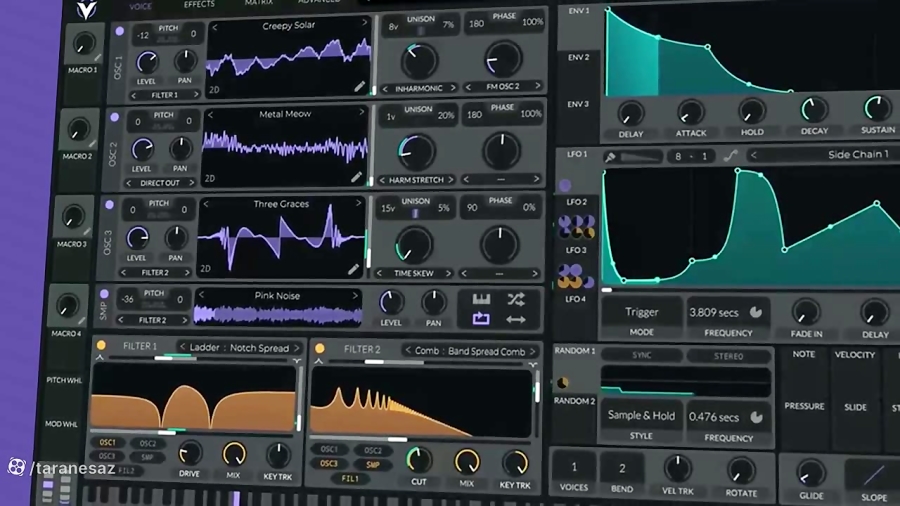Edit OSC 3 wavetable with the pencil icon
900x506 pixels.
pos(353,268)
